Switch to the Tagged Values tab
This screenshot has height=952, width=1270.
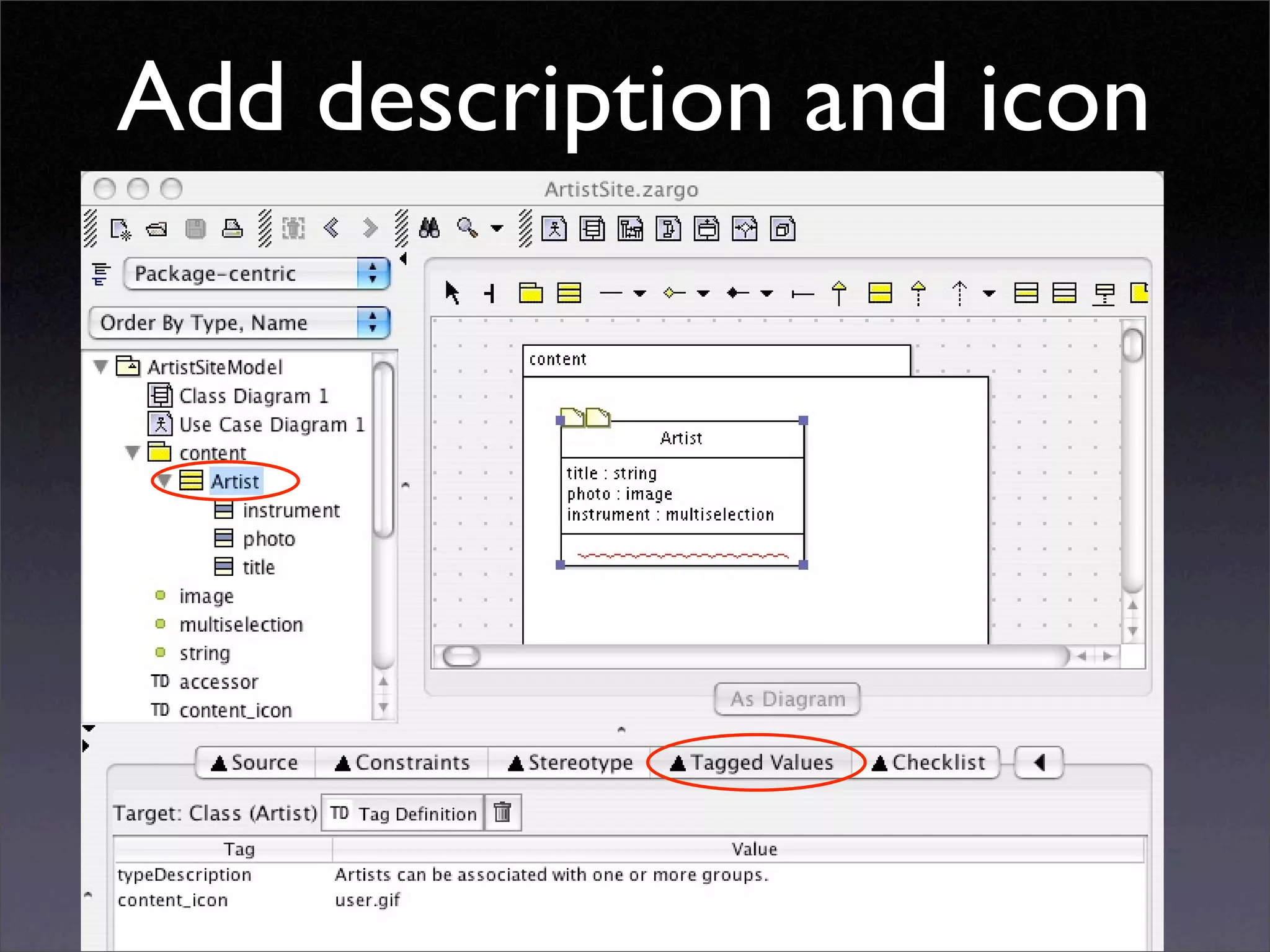tap(752, 762)
